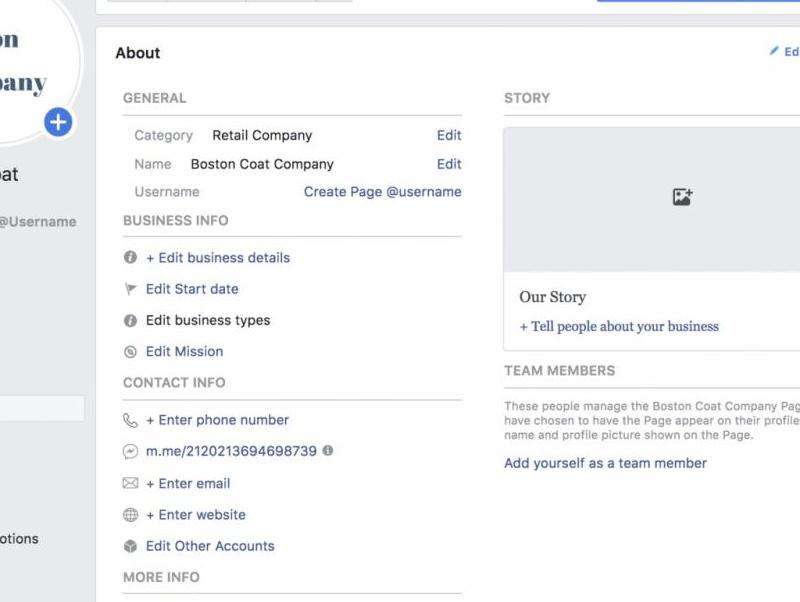Click the cube icon beside Edit Other Accounts
The height and width of the screenshot is (602, 800).
(x=130, y=546)
